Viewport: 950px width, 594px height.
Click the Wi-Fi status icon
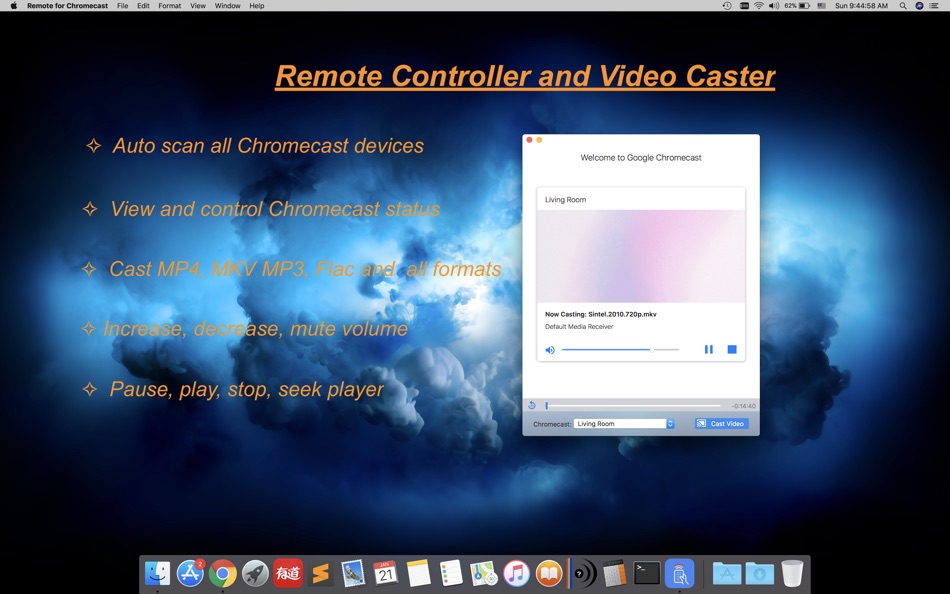(x=759, y=5)
